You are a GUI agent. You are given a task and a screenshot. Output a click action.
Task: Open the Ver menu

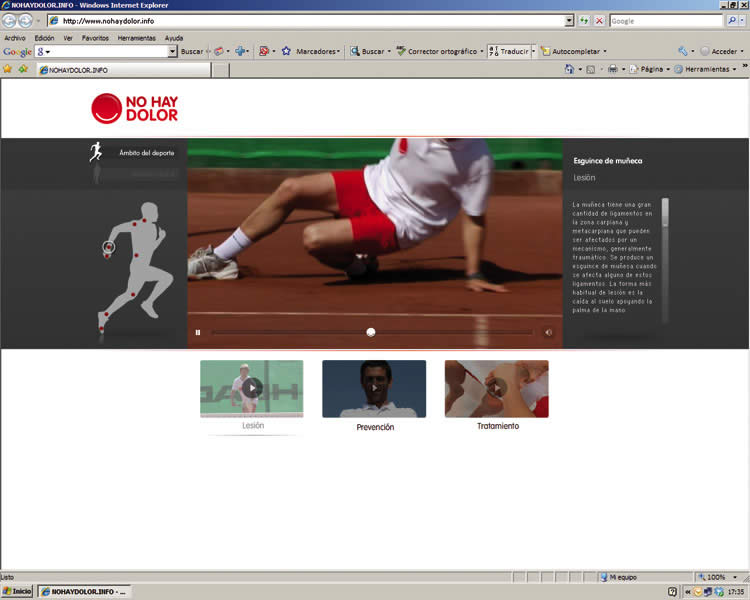click(x=68, y=38)
